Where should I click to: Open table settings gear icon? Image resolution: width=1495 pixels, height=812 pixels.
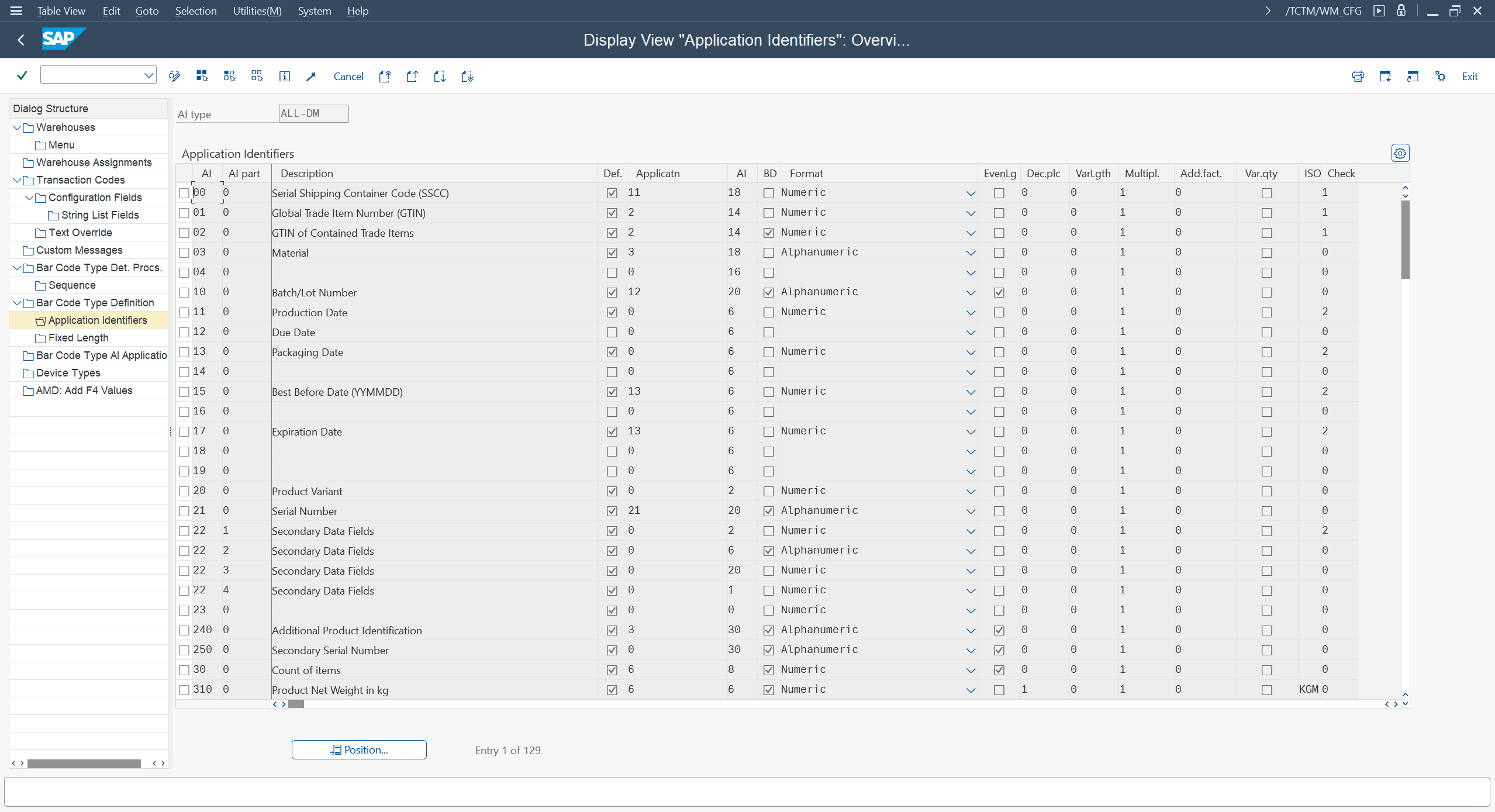(1400, 153)
